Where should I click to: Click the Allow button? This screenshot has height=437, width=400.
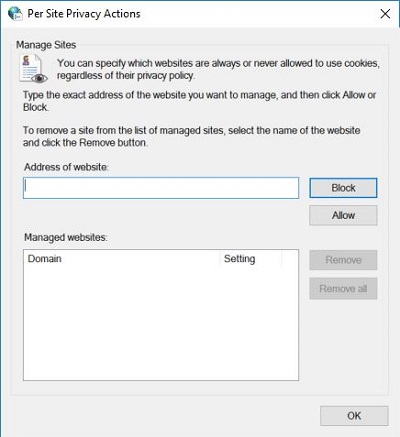point(343,215)
